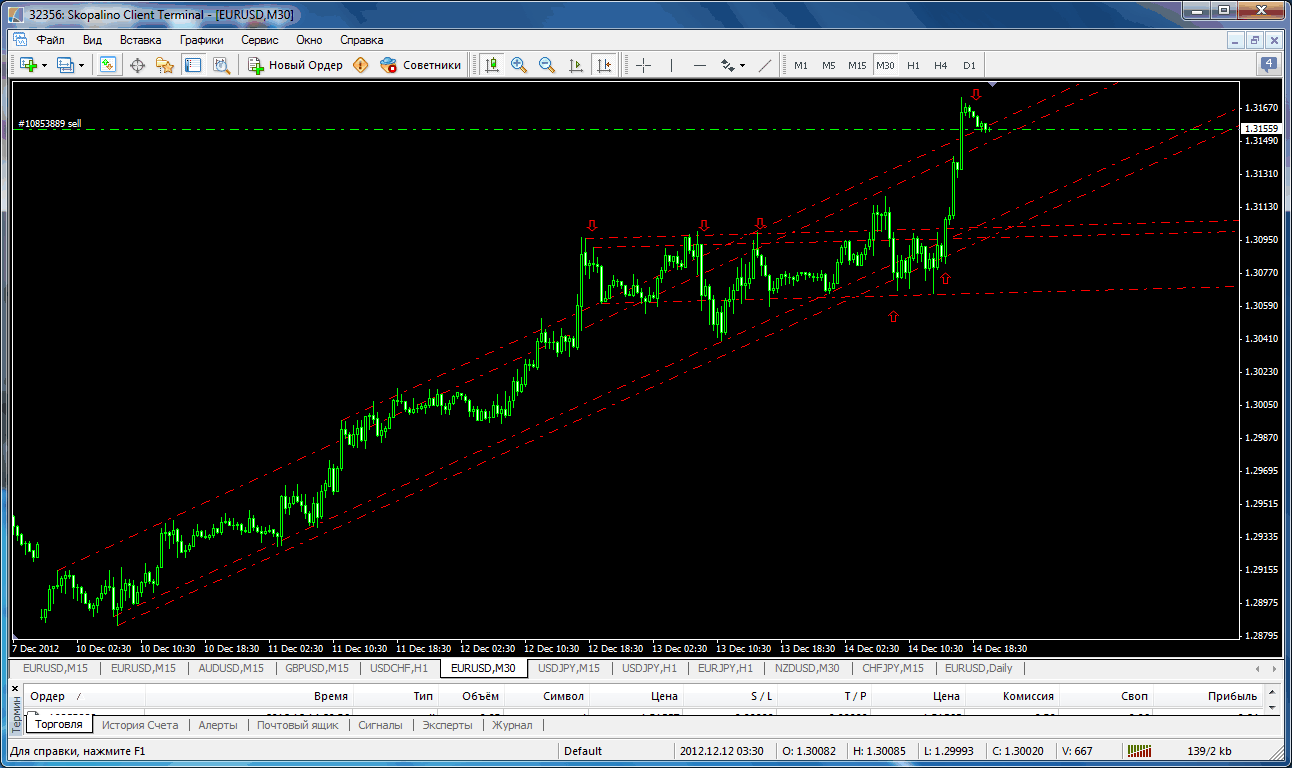The width and height of the screenshot is (1292, 768).
Task: Expand the channels tool dropdown arrow
Action: (x=742, y=66)
